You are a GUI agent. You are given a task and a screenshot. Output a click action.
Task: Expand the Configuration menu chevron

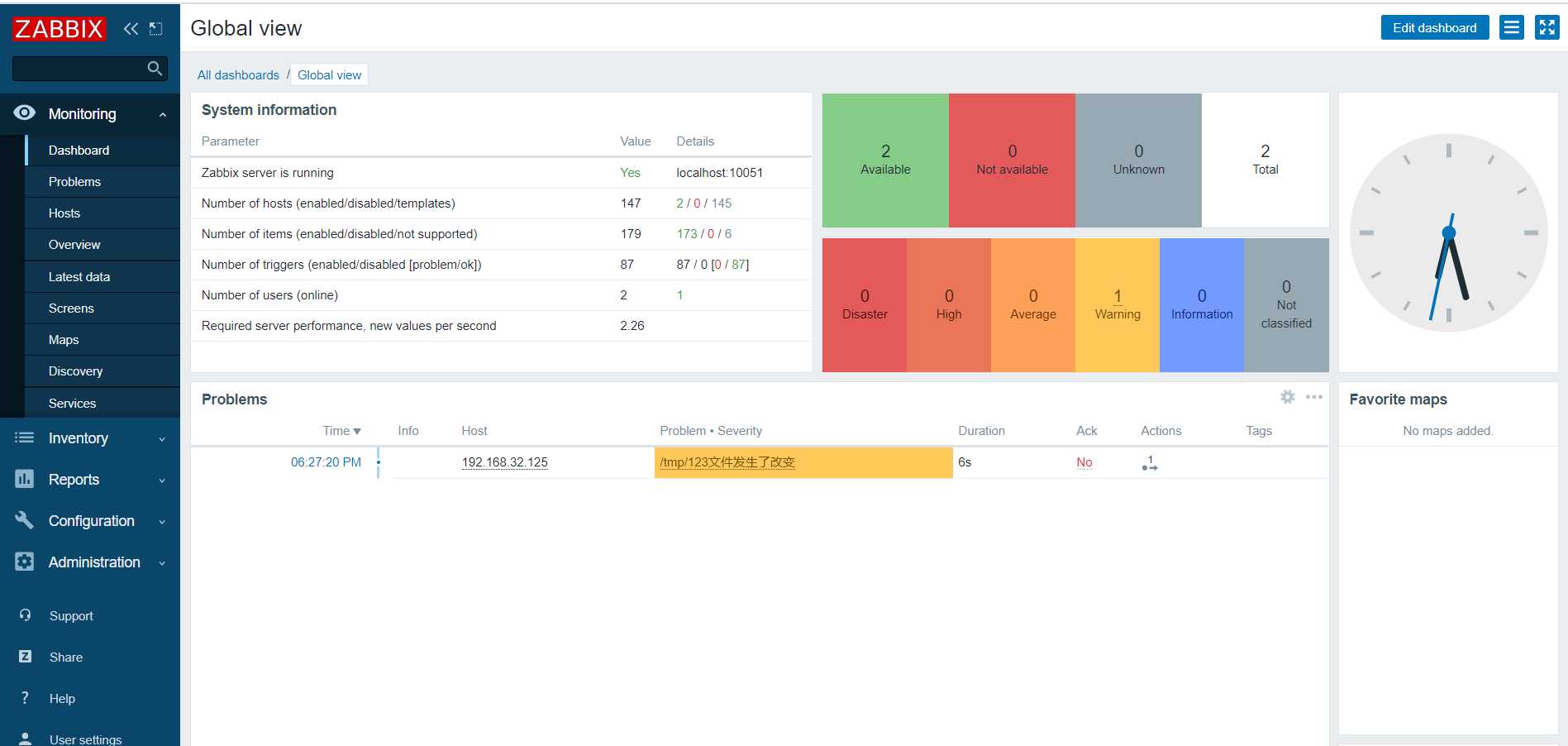pos(162,522)
